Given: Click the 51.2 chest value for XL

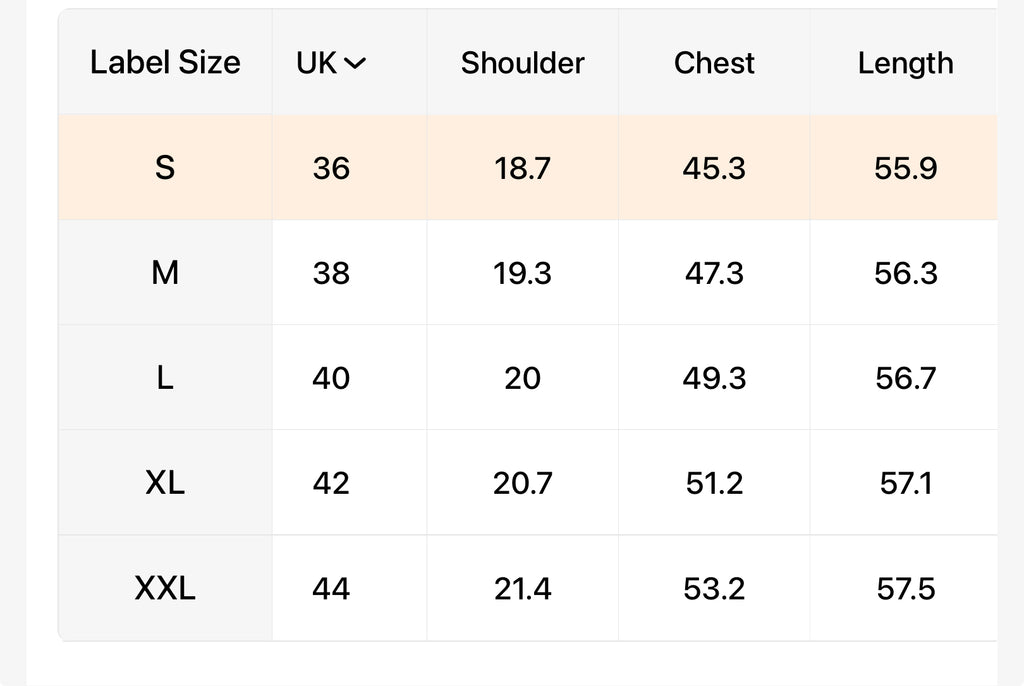Looking at the screenshot, I should click(x=714, y=483).
